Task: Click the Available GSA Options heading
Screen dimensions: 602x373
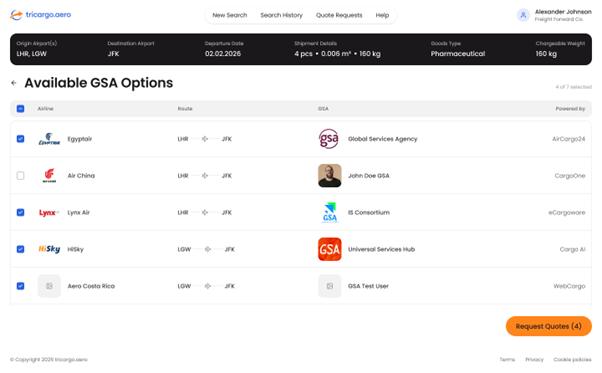Action: coord(99,83)
